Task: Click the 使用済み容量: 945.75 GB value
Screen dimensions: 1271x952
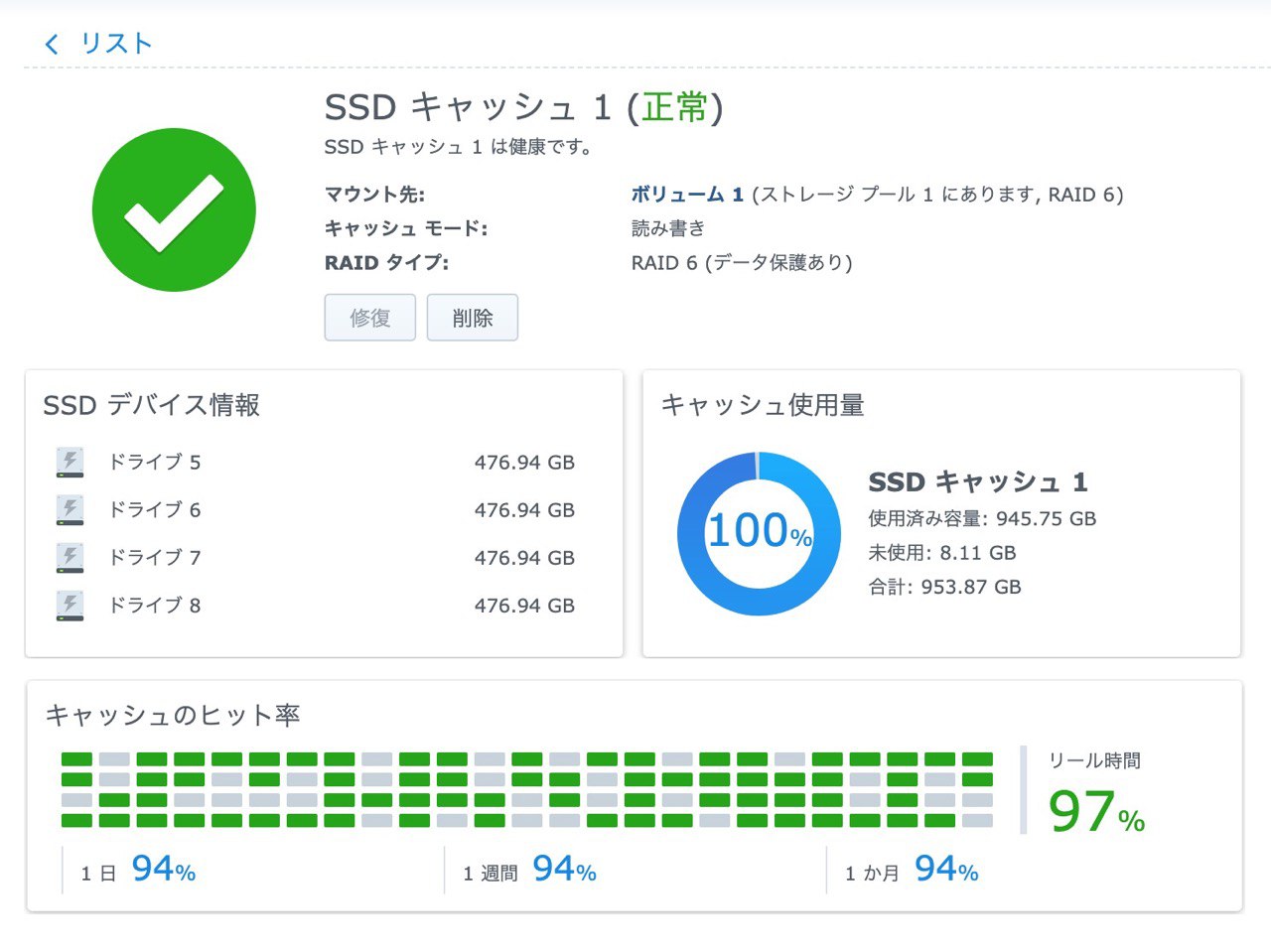Action: point(982,518)
